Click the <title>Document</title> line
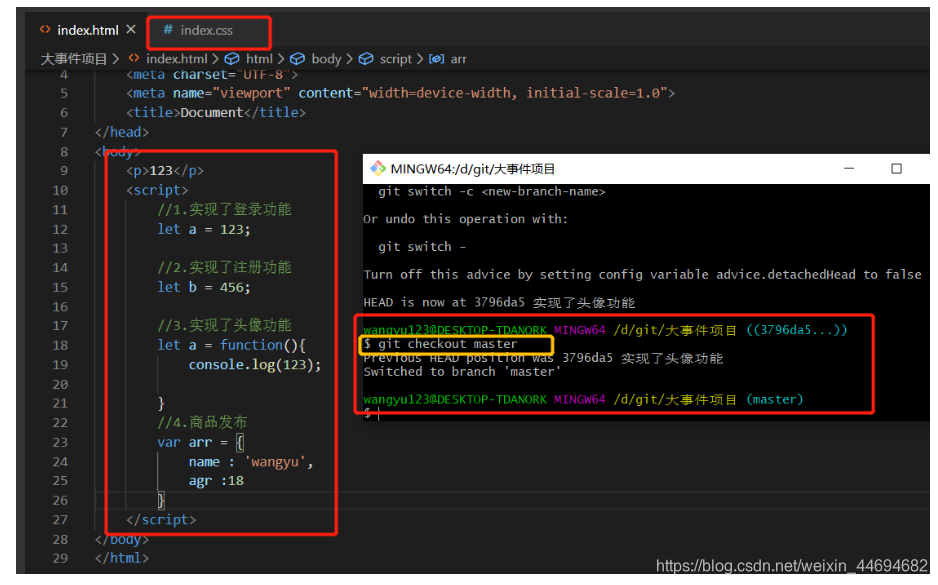The image size is (938, 585). [x=216, y=112]
